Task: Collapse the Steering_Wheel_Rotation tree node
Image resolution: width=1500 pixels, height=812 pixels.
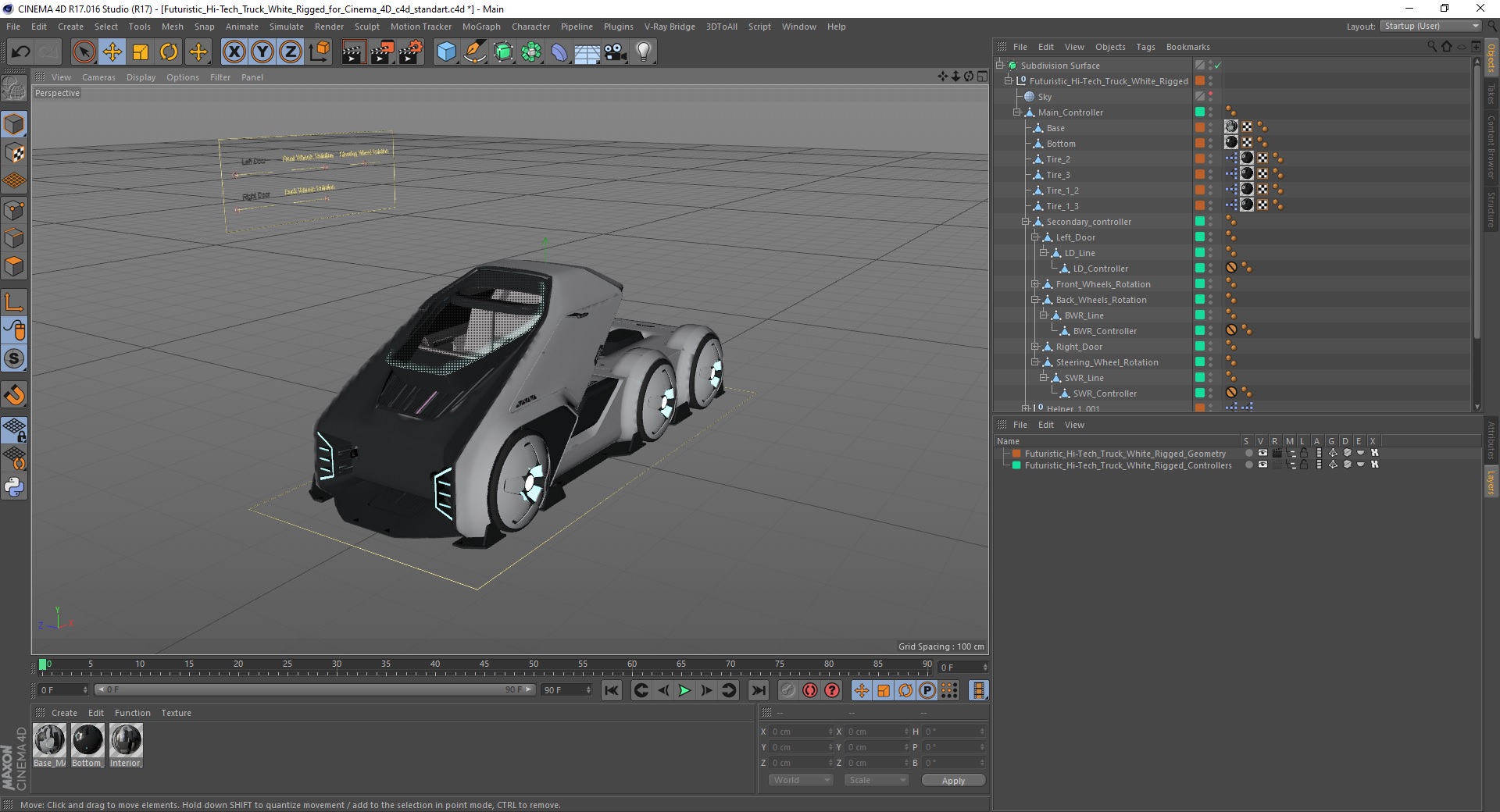Action: pos(1034,362)
